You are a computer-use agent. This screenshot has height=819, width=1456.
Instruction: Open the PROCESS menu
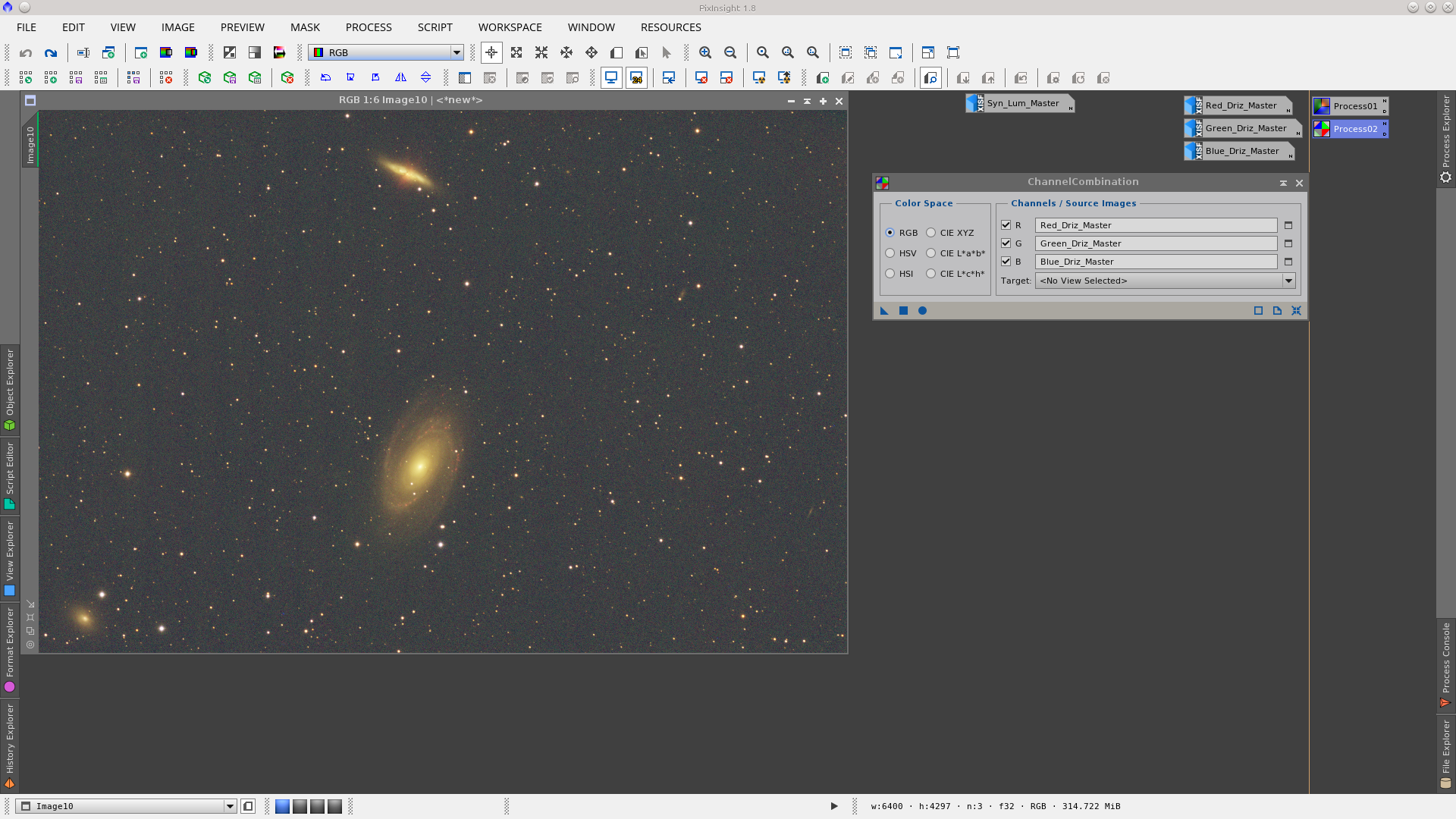(x=368, y=27)
